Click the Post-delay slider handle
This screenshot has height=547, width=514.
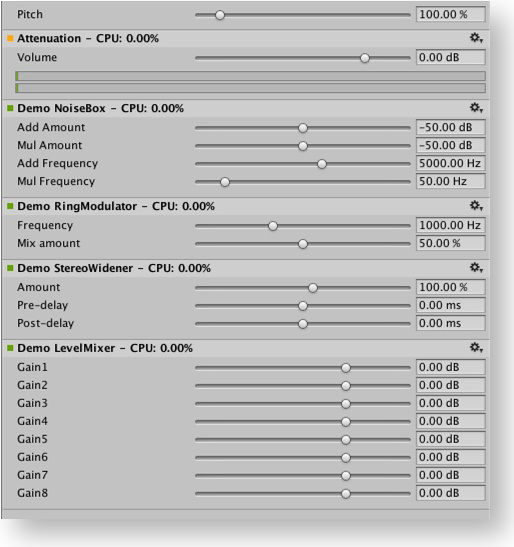click(x=303, y=324)
